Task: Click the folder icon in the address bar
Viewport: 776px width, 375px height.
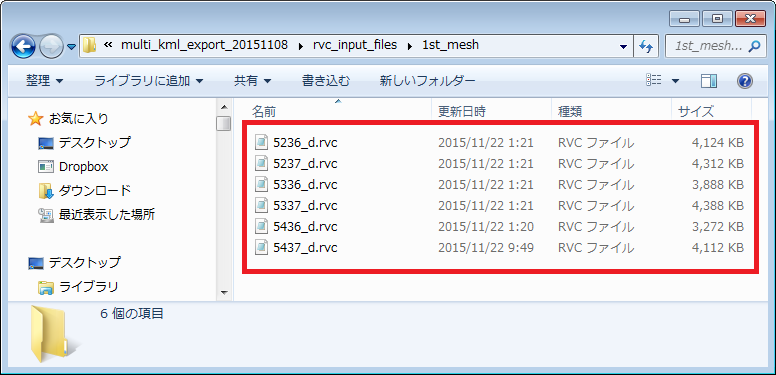Action: coord(89,46)
